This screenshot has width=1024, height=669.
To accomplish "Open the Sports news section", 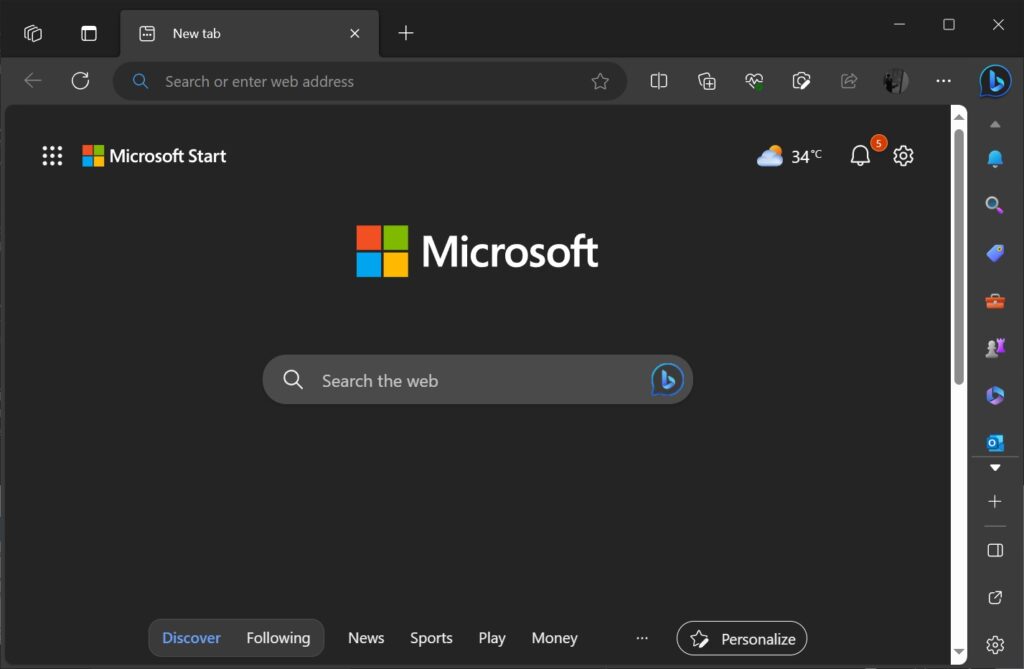I will tap(431, 638).
